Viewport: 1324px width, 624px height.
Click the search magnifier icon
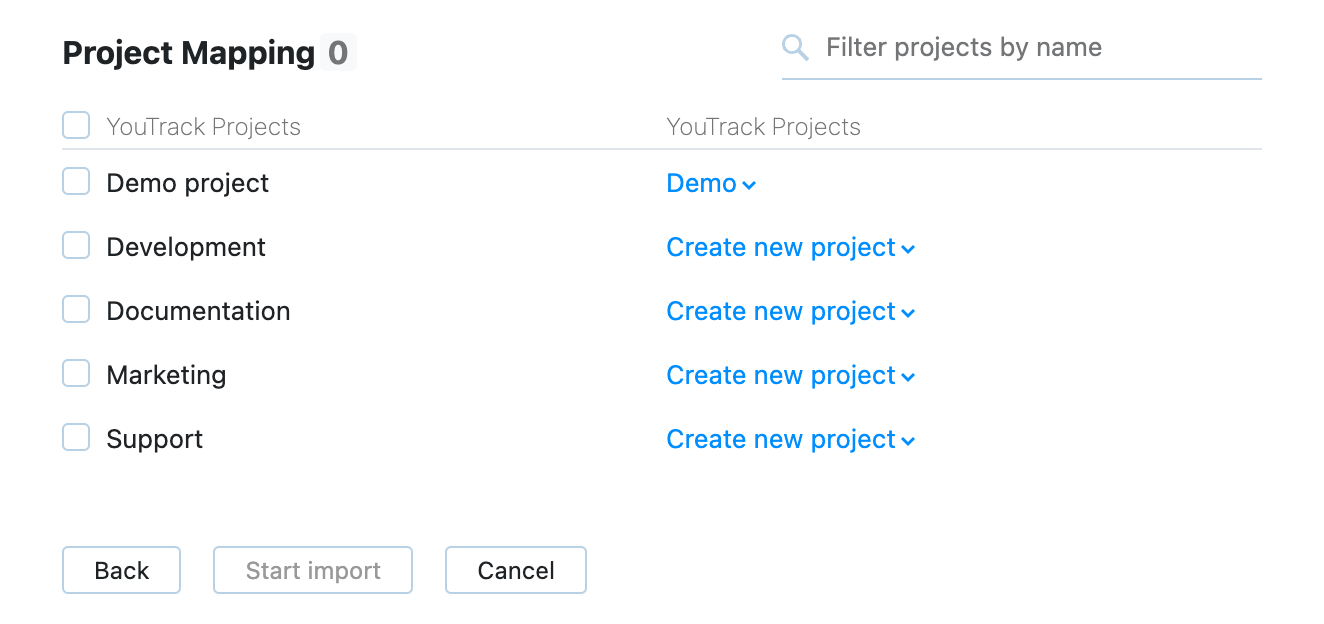click(x=795, y=48)
